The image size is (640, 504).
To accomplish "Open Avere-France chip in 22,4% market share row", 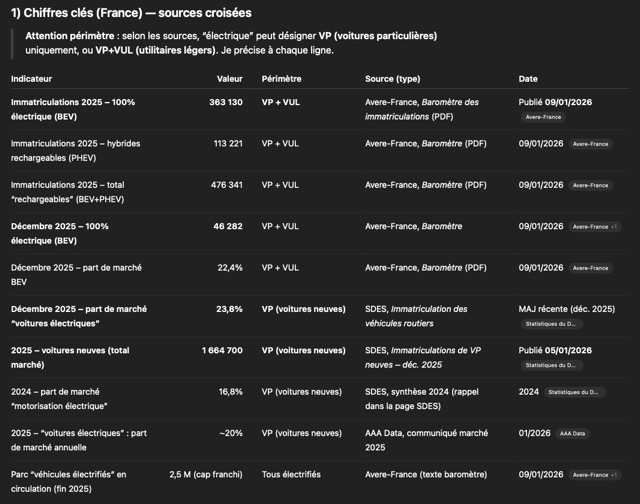I will (x=589, y=268).
